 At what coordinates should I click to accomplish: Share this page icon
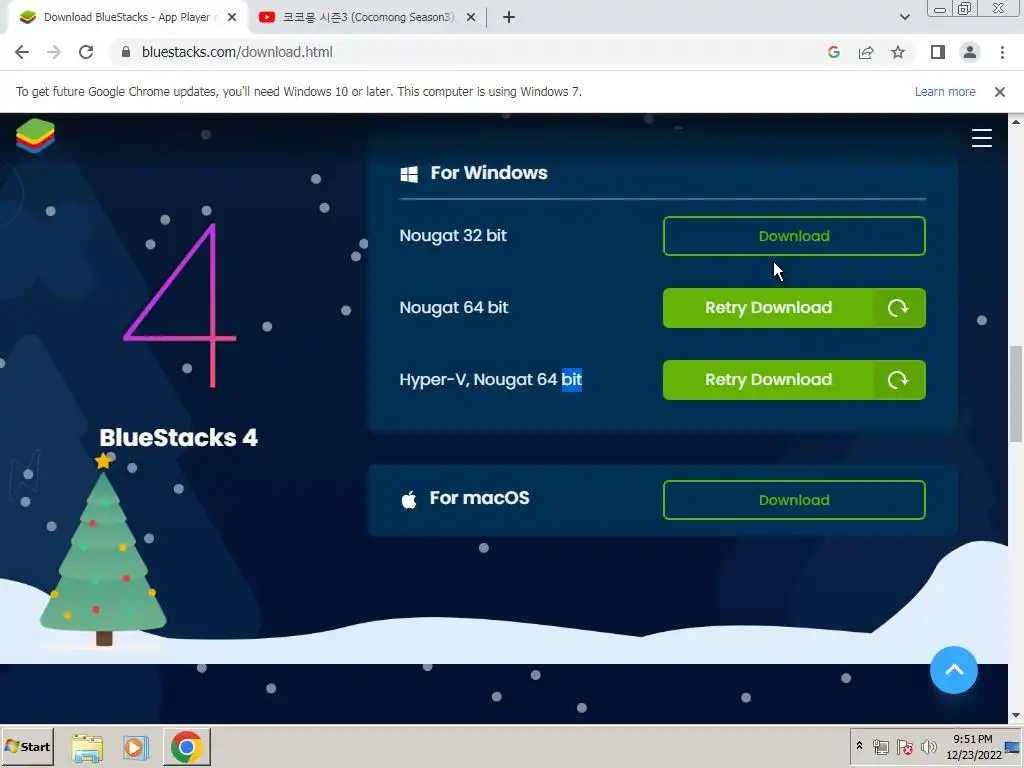click(866, 52)
